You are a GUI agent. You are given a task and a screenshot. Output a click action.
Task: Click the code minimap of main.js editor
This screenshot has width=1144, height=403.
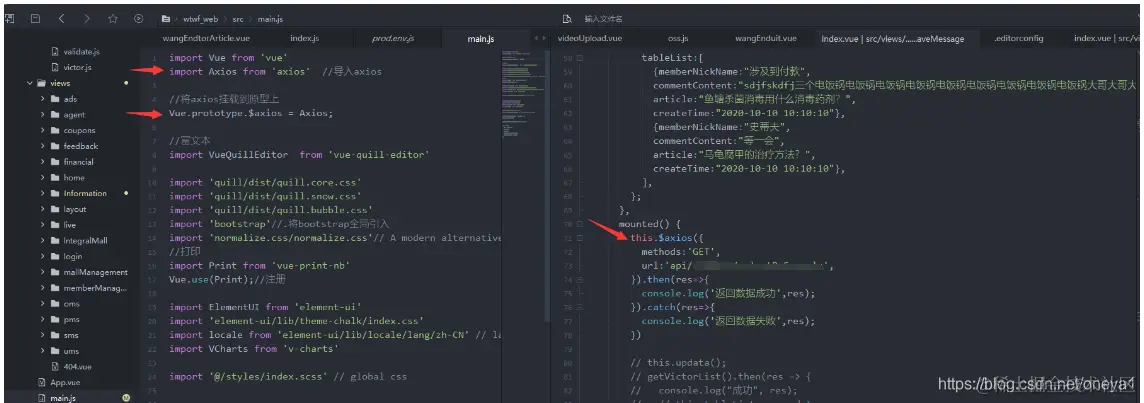pyautogui.click(x=521, y=91)
